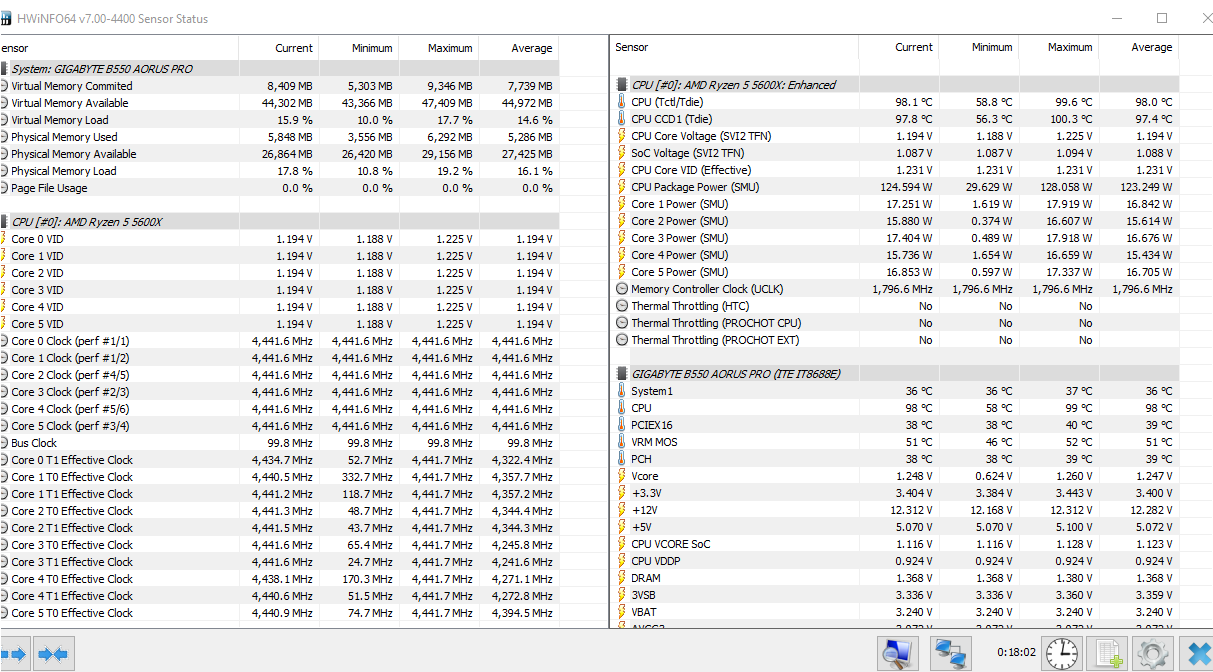This screenshot has width=1213, height=672.
Task: Select Core 5 Power (SMU) row
Action: [x=895, y=272]
